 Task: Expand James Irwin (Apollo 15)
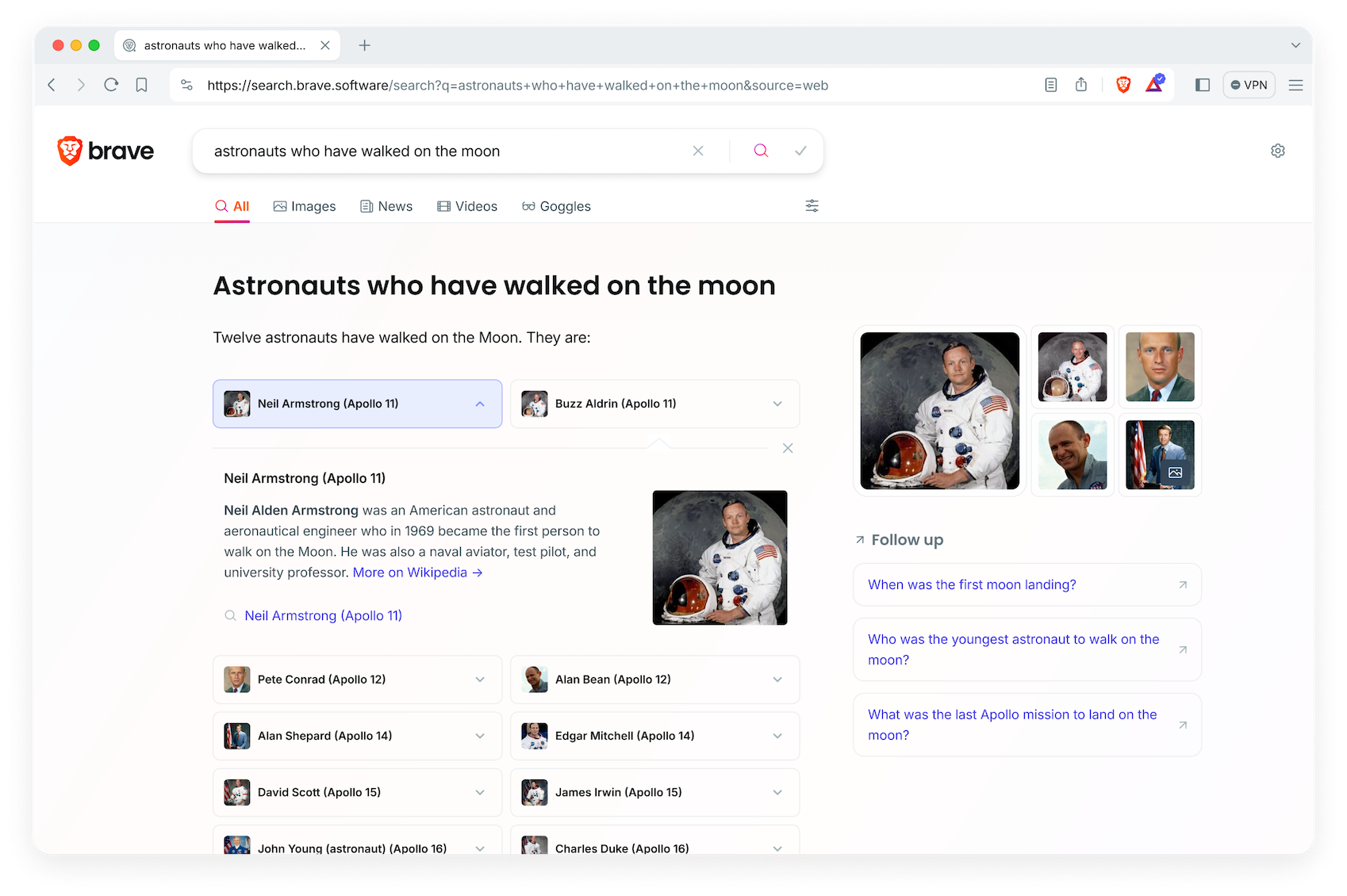pos(654,792)
